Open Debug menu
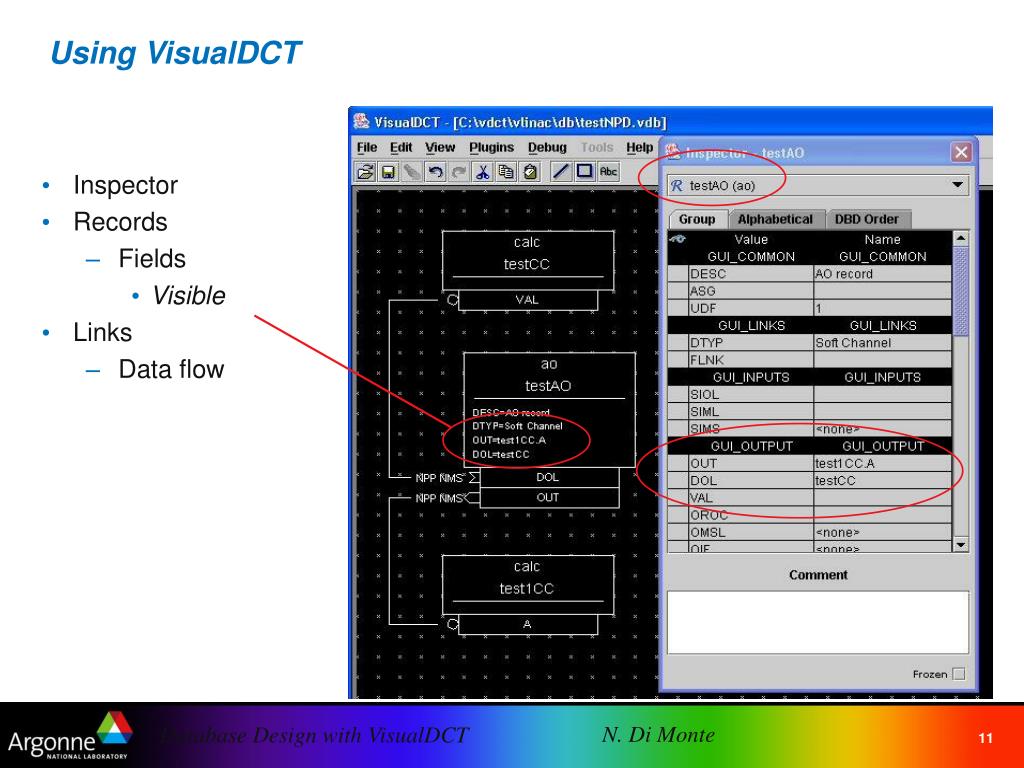 coord(547,148)
